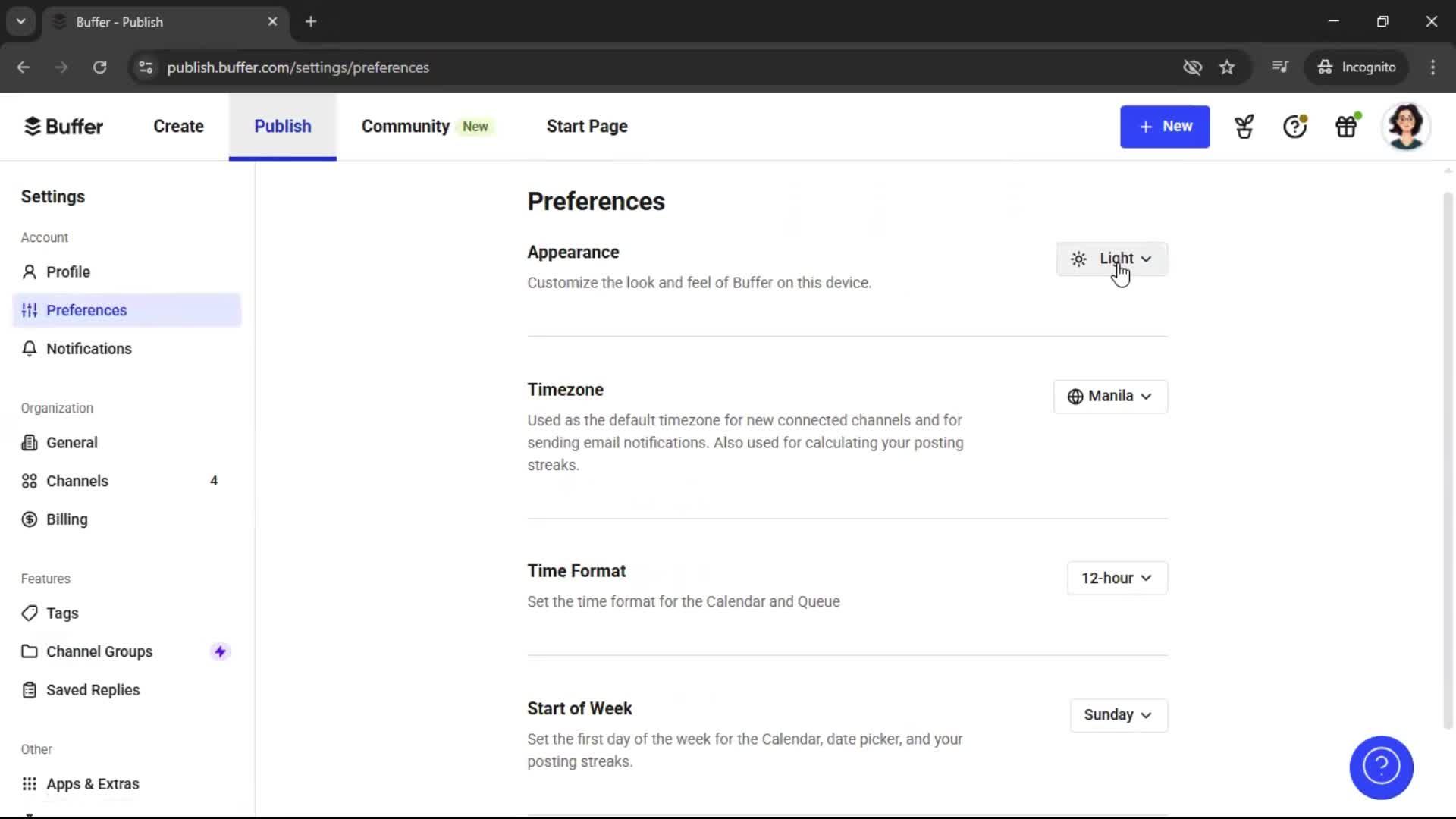Open the floating help bubble at bottom right
The width and height of the screenshot is (1456, 819).
click(x=1380, y=767)
